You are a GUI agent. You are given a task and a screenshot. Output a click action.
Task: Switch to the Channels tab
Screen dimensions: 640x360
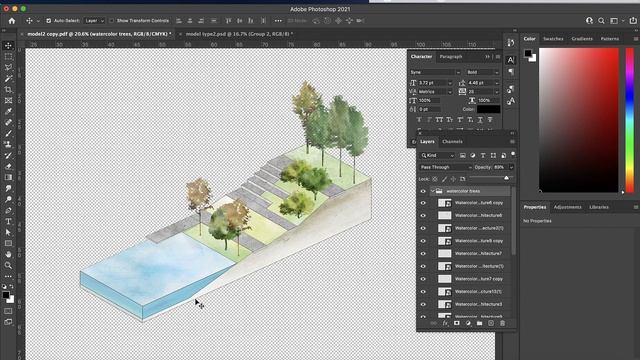click(x=452, y=142)
